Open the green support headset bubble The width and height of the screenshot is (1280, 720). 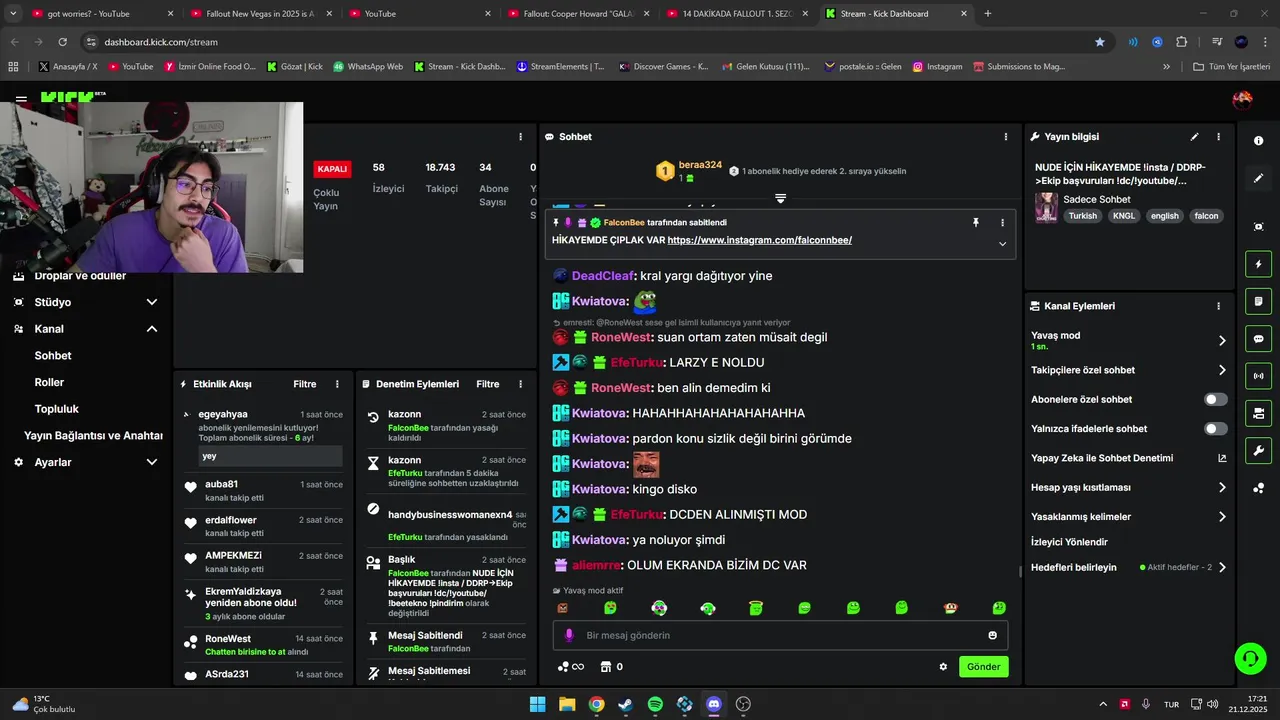tap(1250, 658)
